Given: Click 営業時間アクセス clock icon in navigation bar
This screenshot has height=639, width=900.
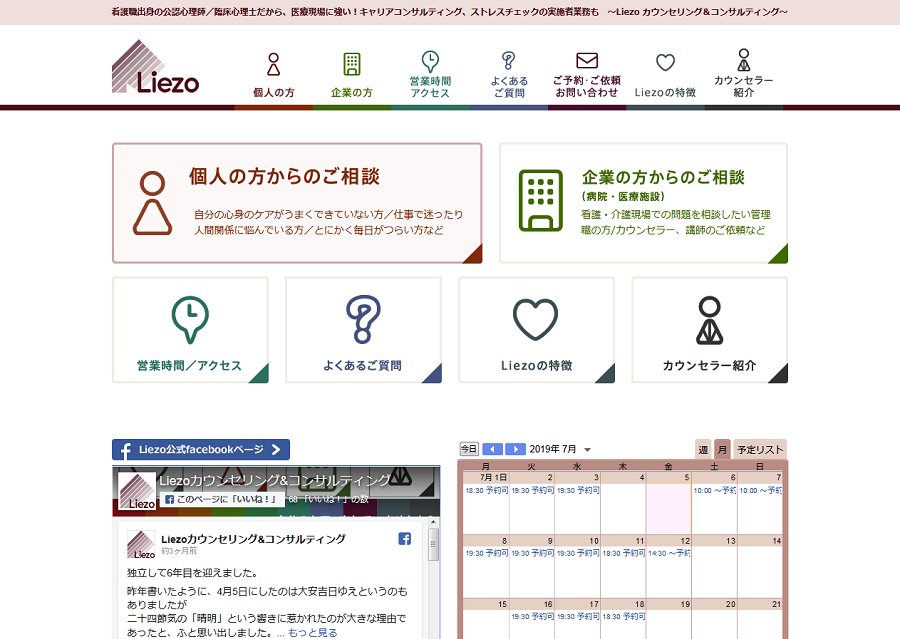Looking at the screenshot, I should coord(430,62).
